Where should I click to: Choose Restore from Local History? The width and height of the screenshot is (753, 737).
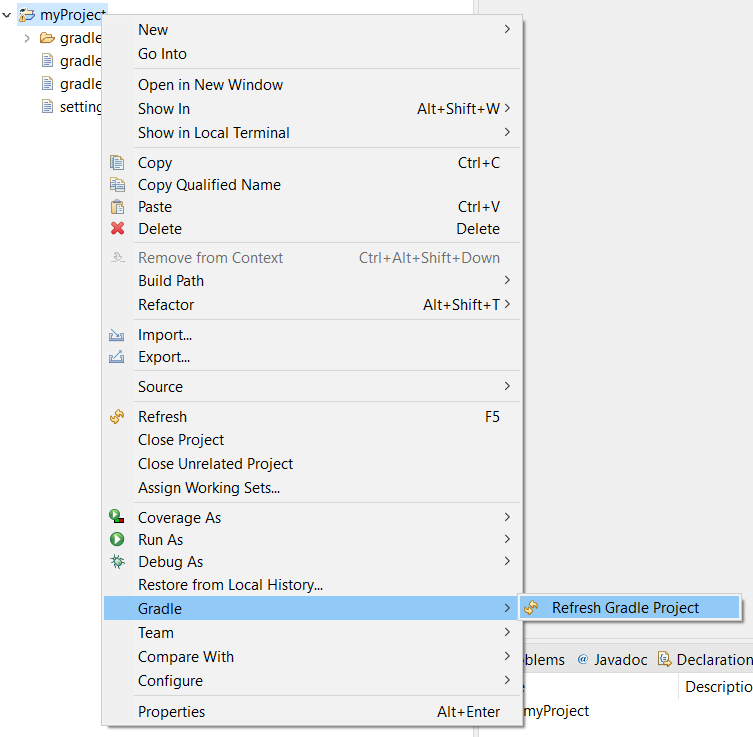230,585
